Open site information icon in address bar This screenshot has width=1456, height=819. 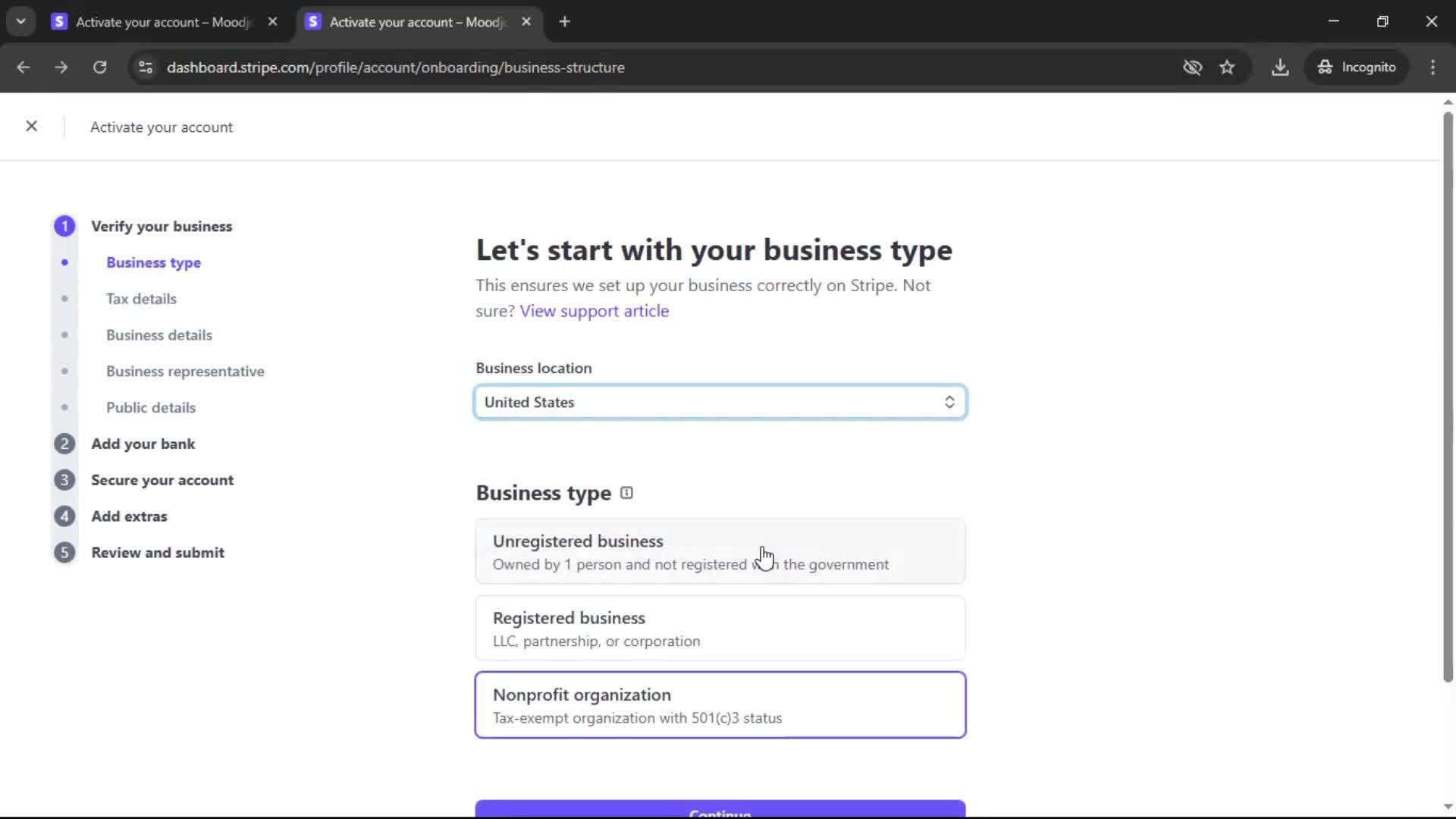[146, 67]
